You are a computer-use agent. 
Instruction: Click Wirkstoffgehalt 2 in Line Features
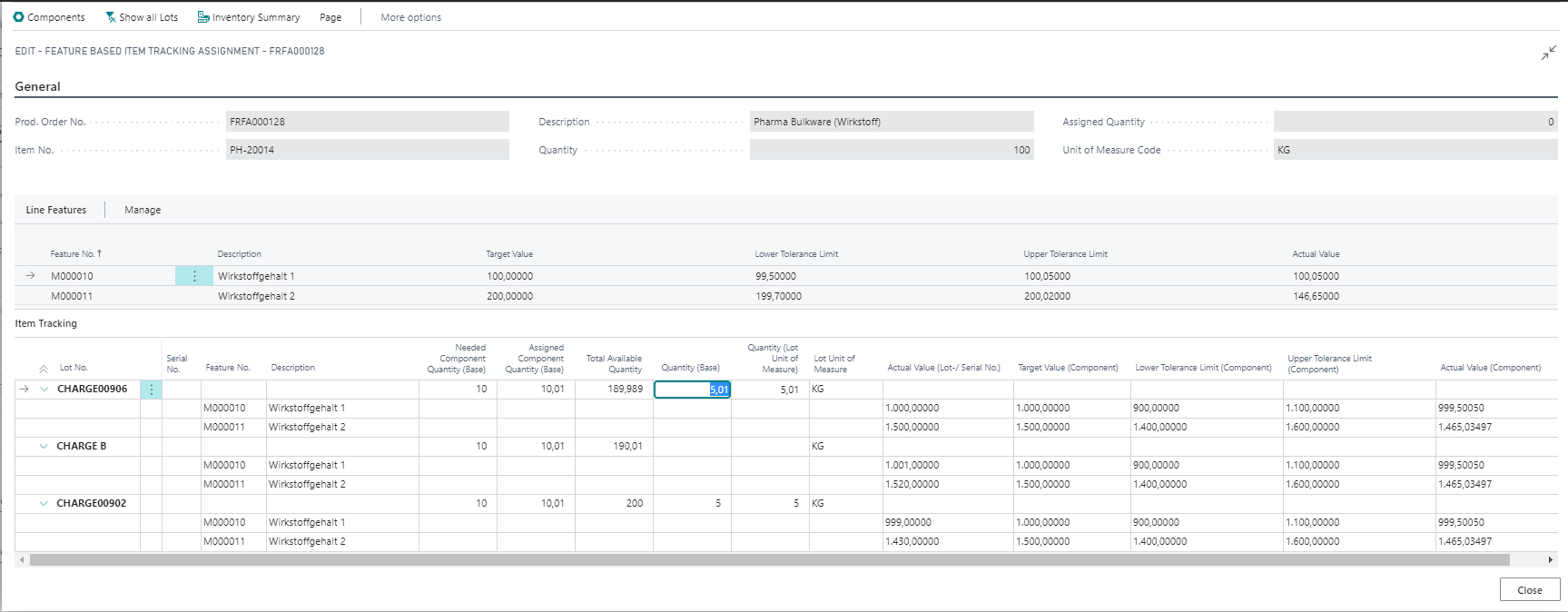point(256,296)
